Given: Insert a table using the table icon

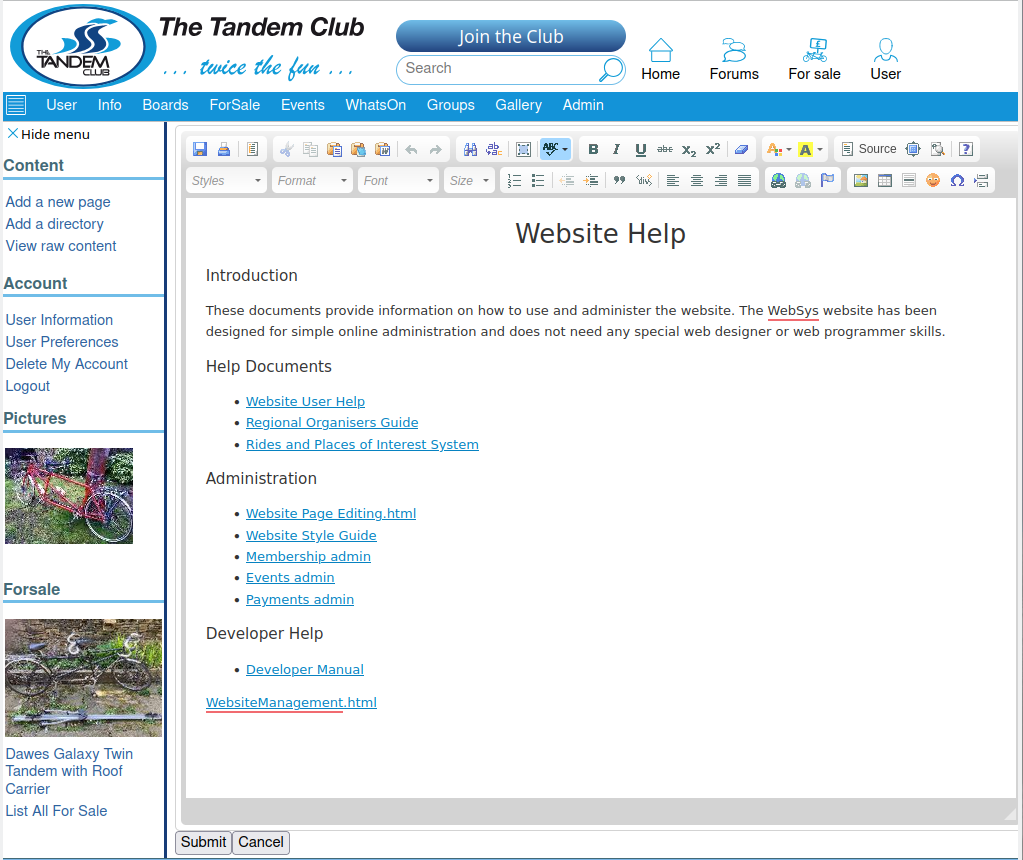Looking at the screenshot, I should click(885, 180).
